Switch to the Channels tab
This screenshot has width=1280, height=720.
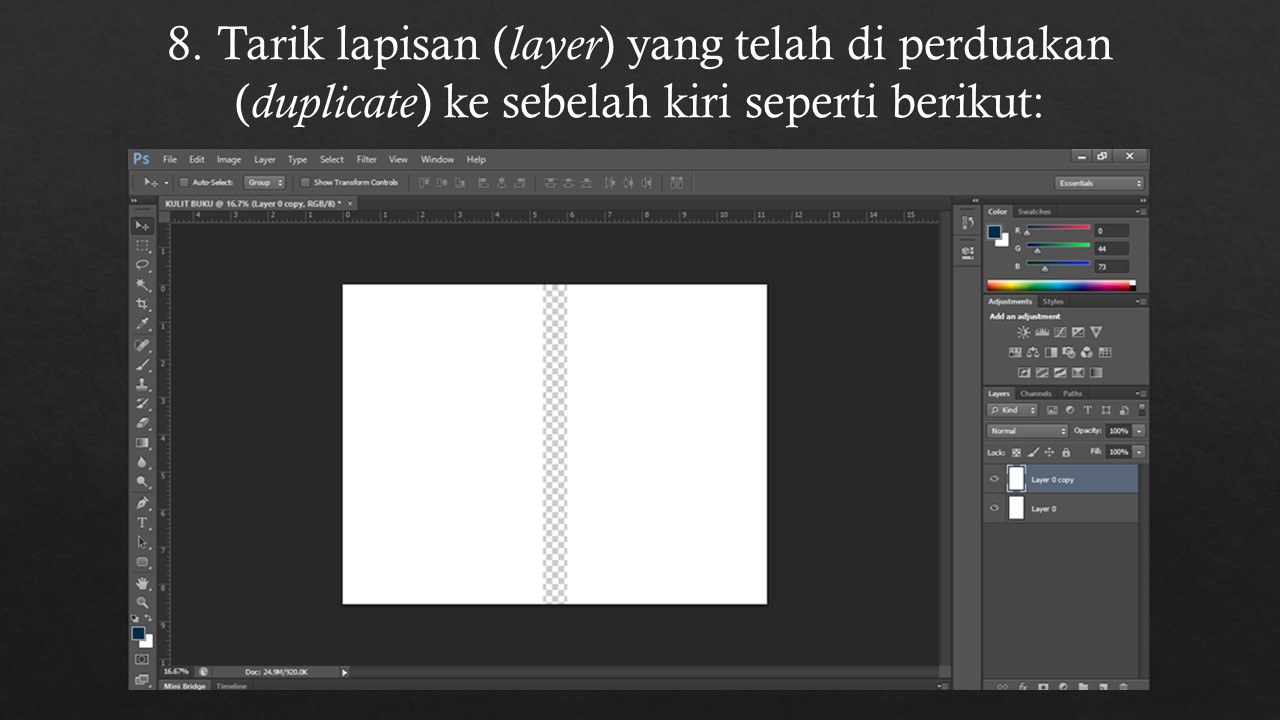coord(1036,393)
